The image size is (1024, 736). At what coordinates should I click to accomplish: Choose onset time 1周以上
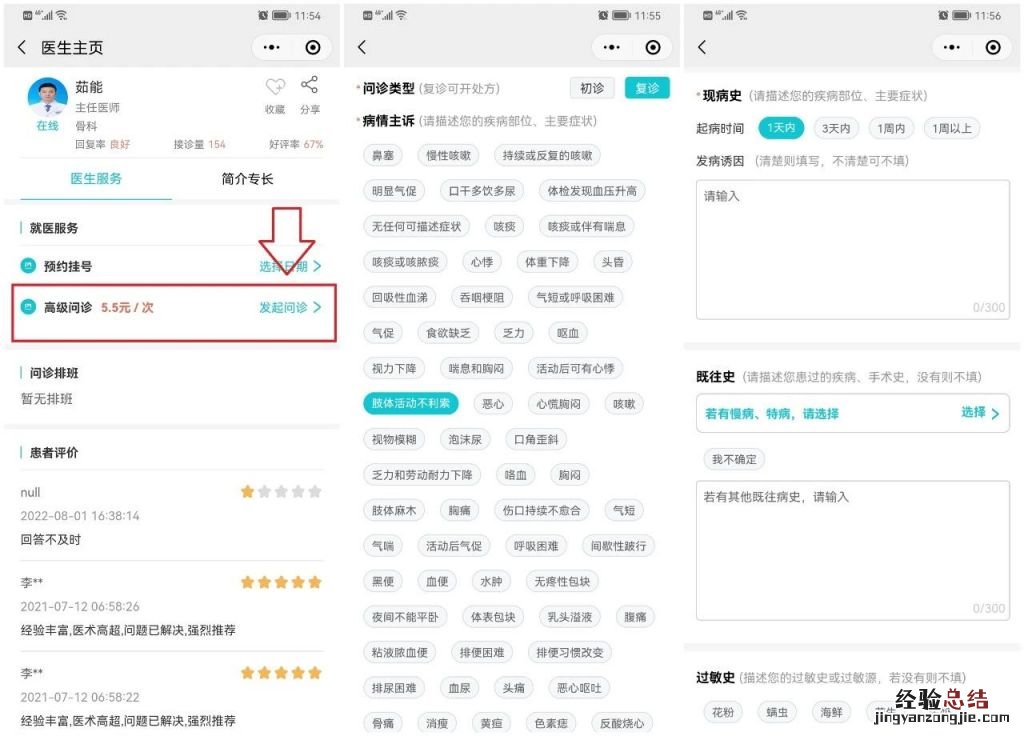coord(952,128)
